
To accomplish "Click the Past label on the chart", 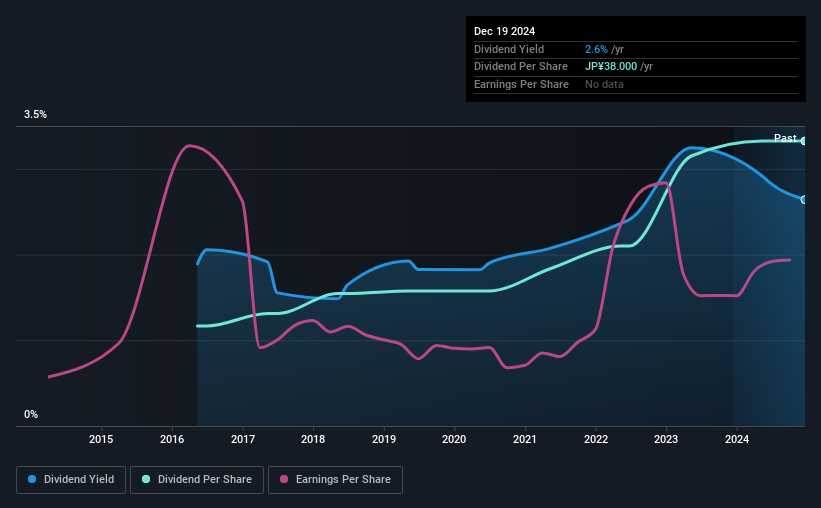I will [785, 138].
